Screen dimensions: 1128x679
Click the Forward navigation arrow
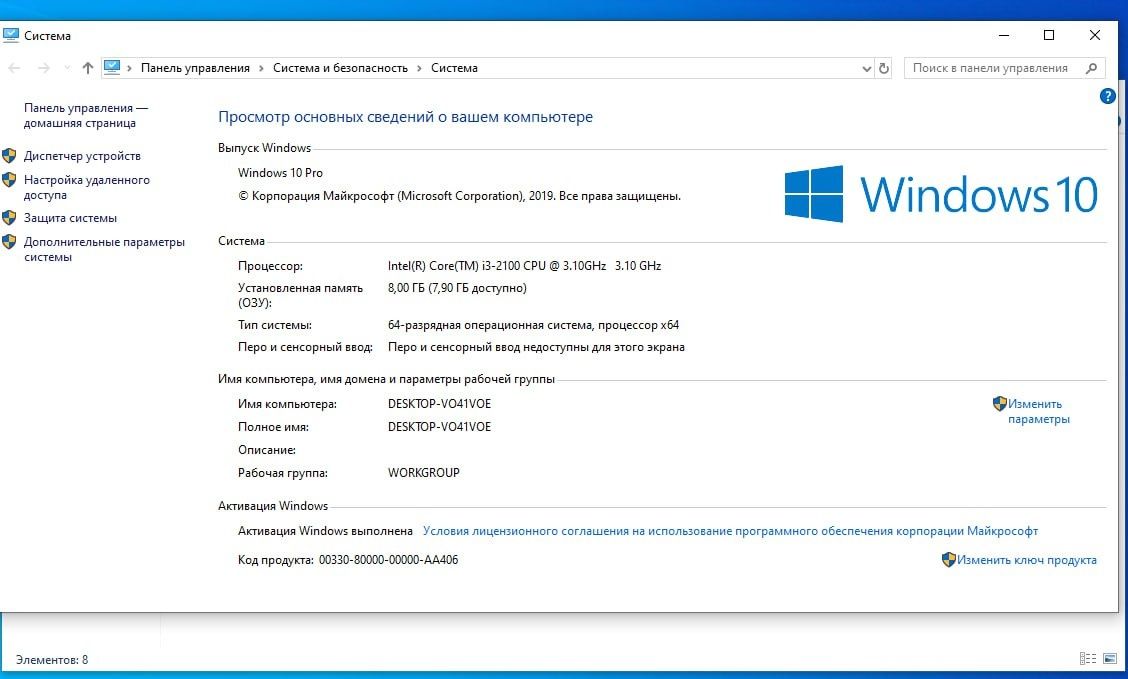pyautogui.click(x=44, y=68)
